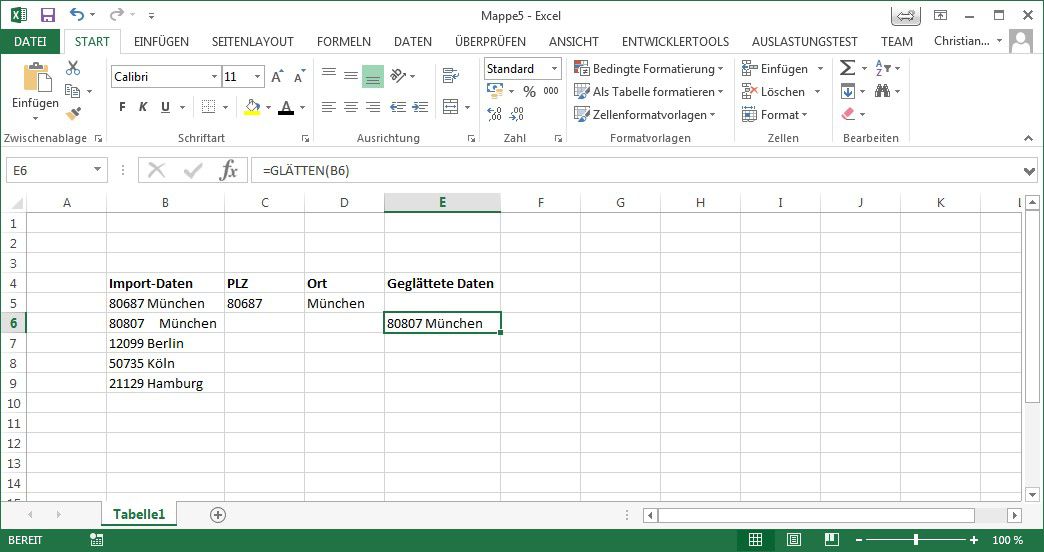This screenshot has width=1044, height=552.
Task: Toggle middle vertical alignment
Action: click(x=351, y=75)
